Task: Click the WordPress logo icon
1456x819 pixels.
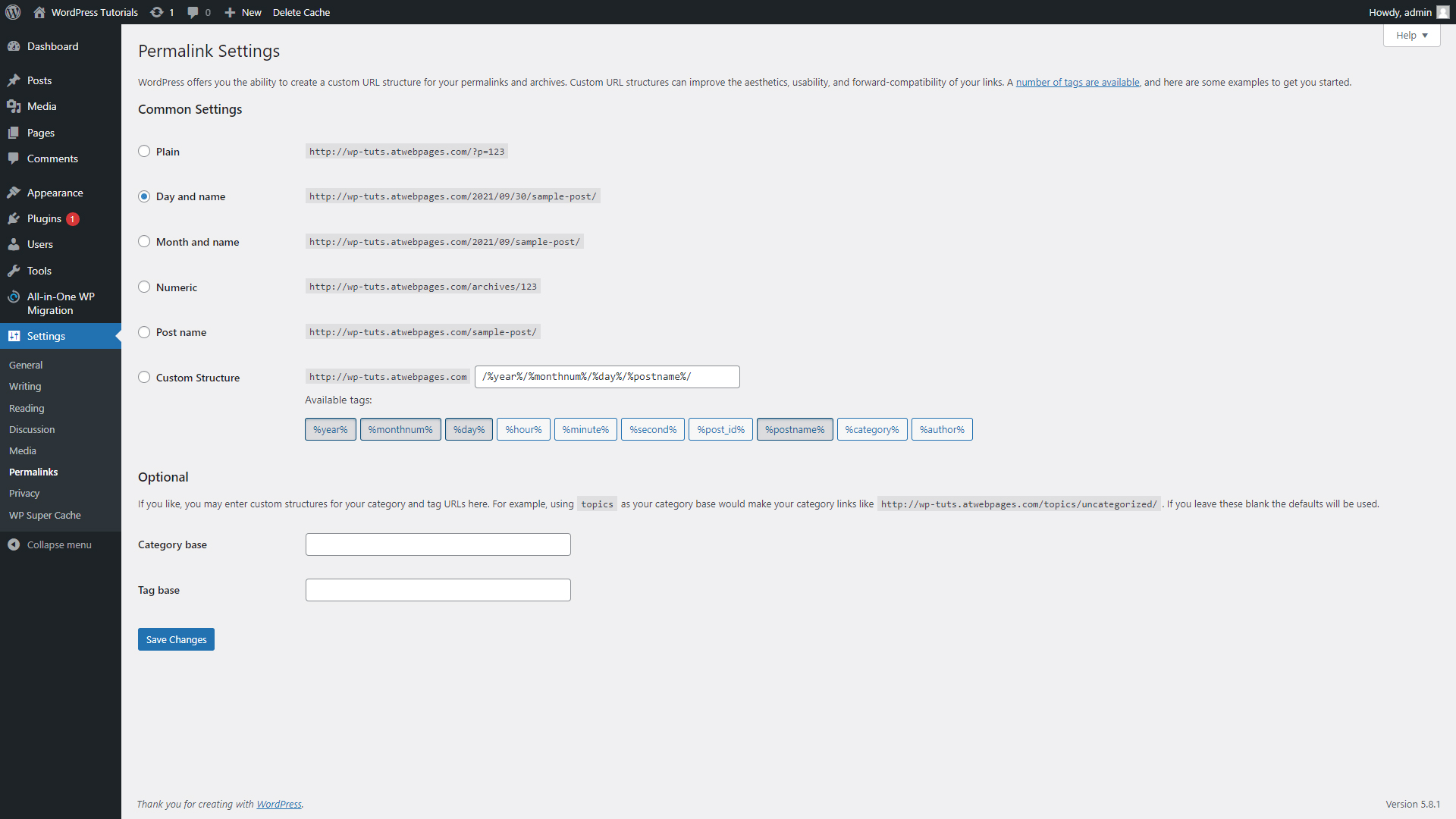Action: [13, 12]
